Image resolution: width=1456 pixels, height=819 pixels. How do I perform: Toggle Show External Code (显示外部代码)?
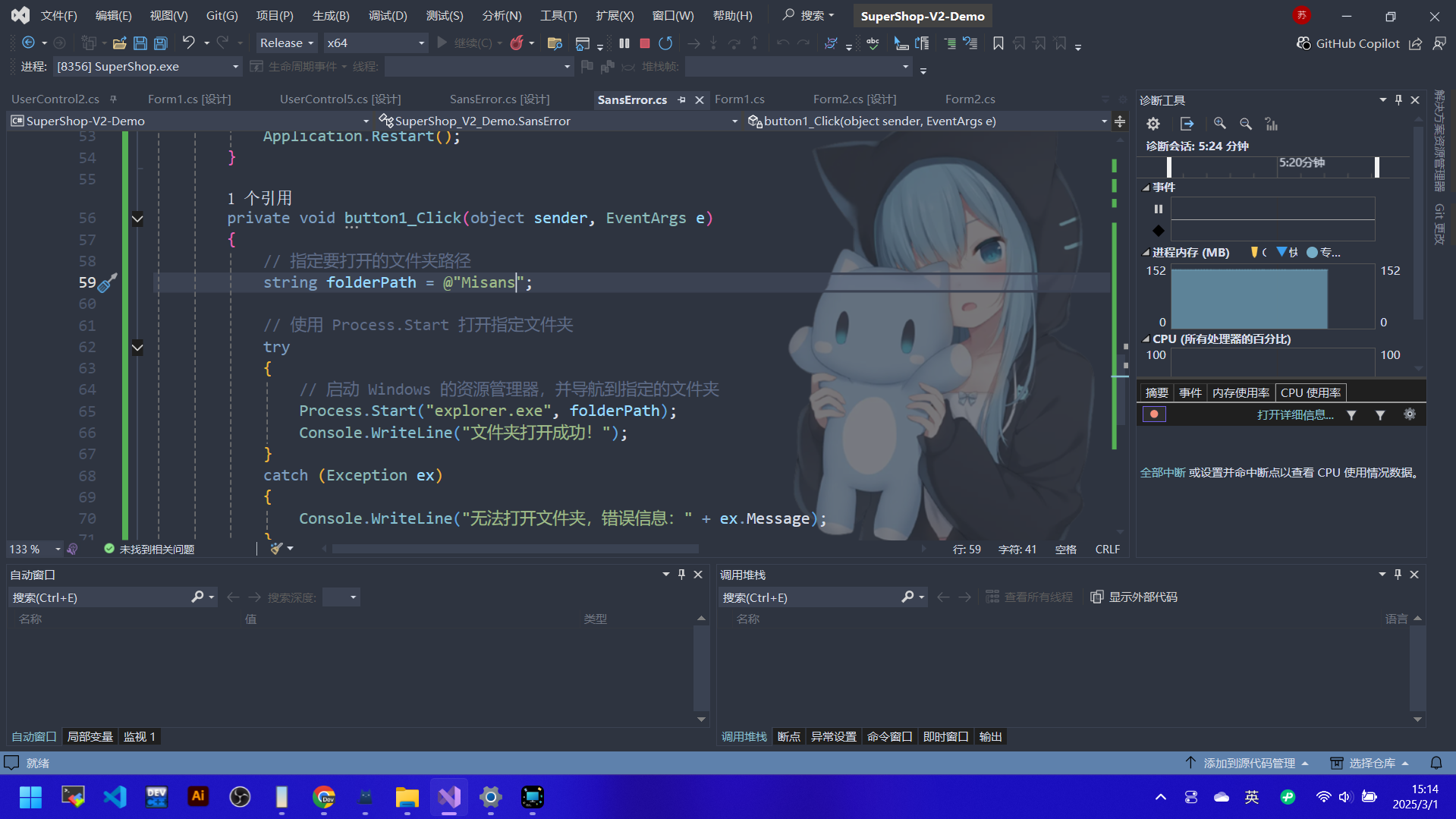[x=1134, y=597]
